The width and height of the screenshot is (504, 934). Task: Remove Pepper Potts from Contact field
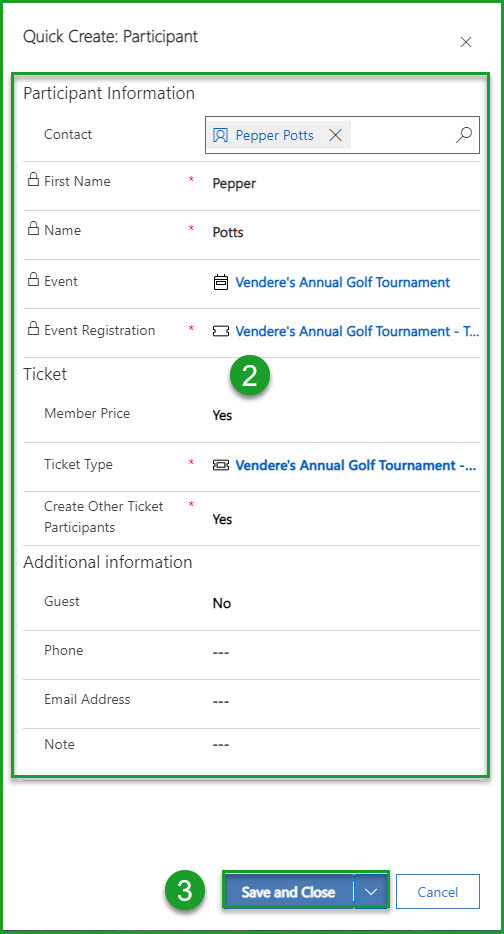(x=335, y=135)
